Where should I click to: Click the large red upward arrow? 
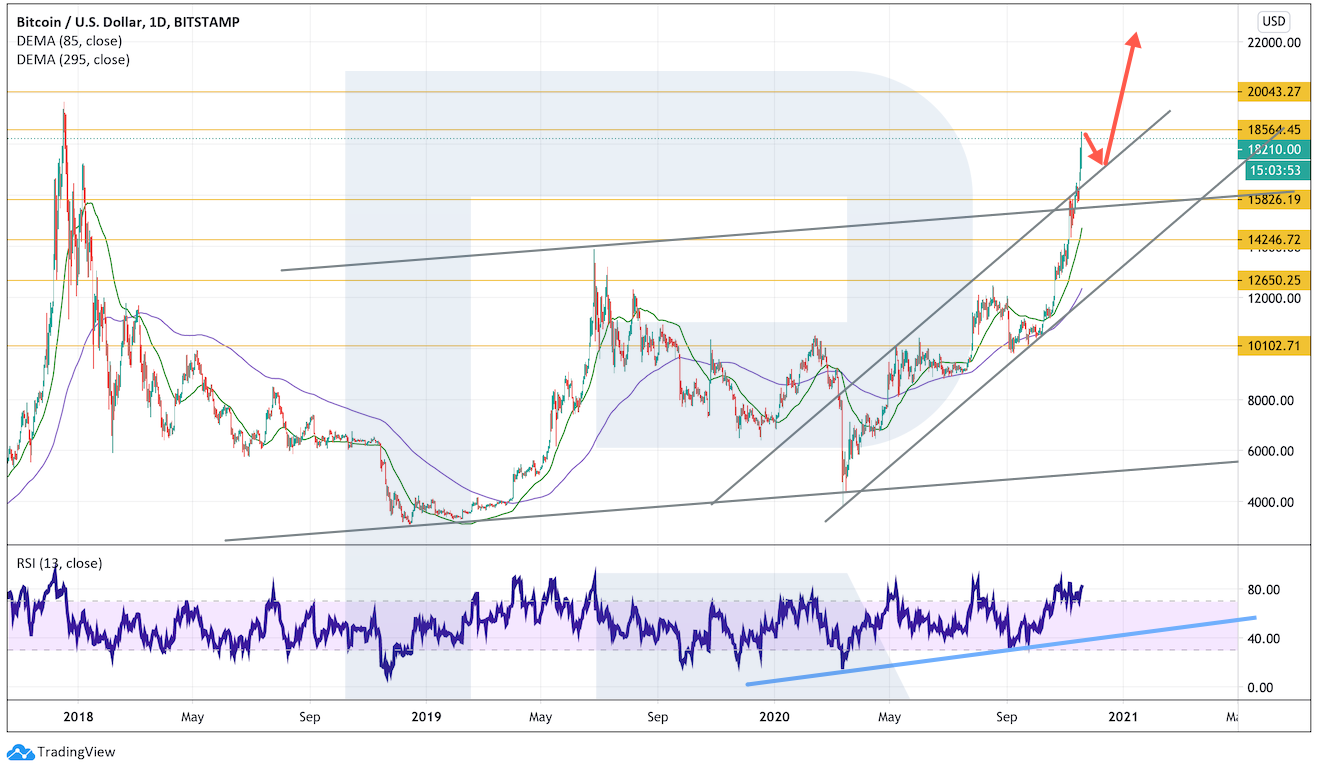pos(1126,90)
